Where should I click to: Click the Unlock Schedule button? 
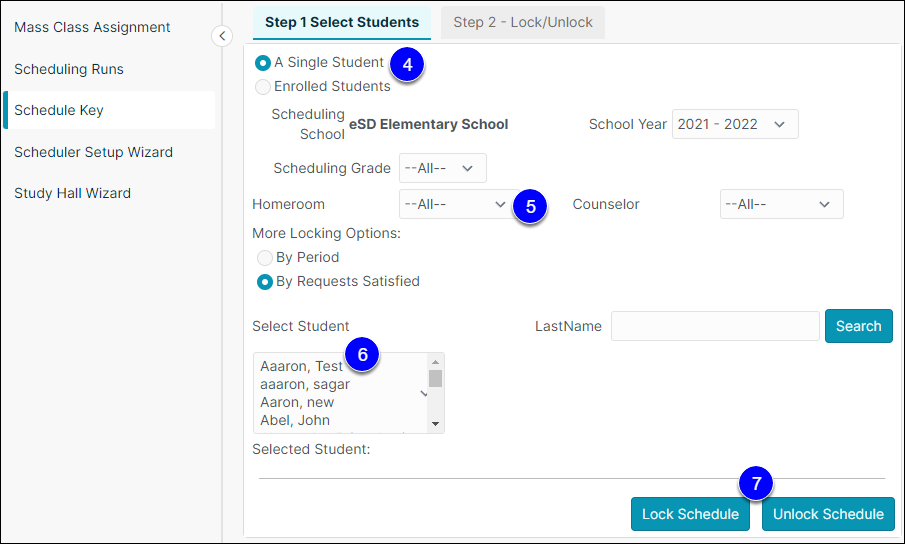828,514
